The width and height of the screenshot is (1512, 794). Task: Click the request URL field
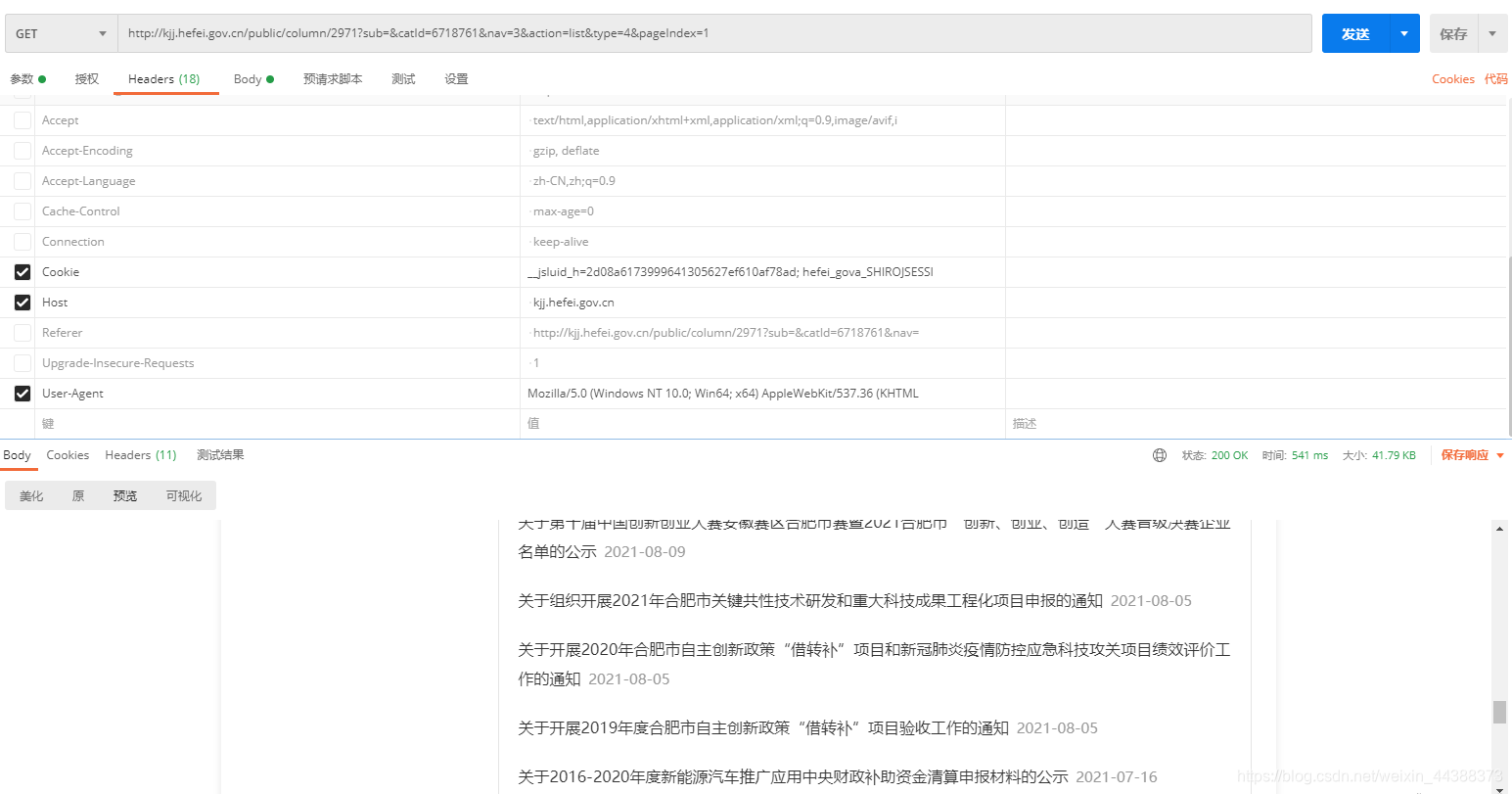[x=714, y=33]
